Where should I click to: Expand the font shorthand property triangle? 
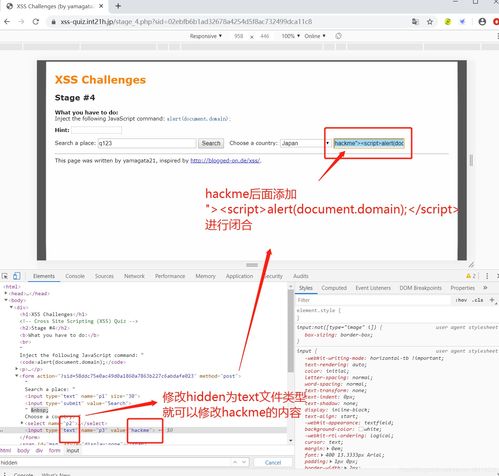click(x=322, y=455)
